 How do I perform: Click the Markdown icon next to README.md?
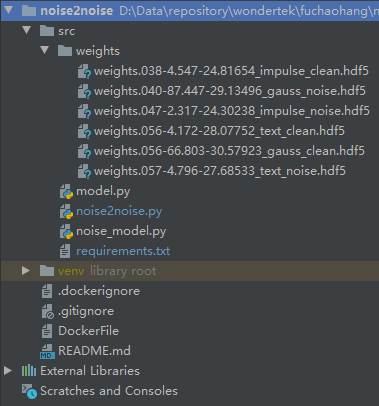(x=47, y=351)
